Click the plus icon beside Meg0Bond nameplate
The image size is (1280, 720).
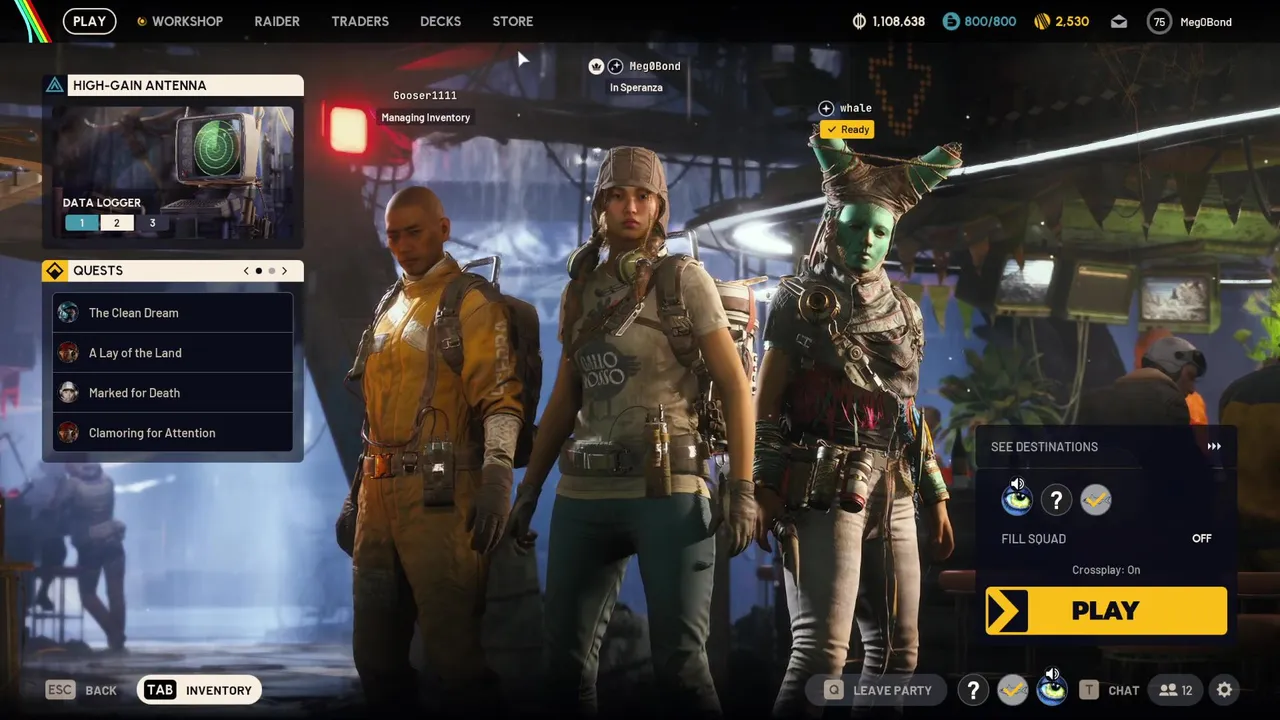coord(616,66)
